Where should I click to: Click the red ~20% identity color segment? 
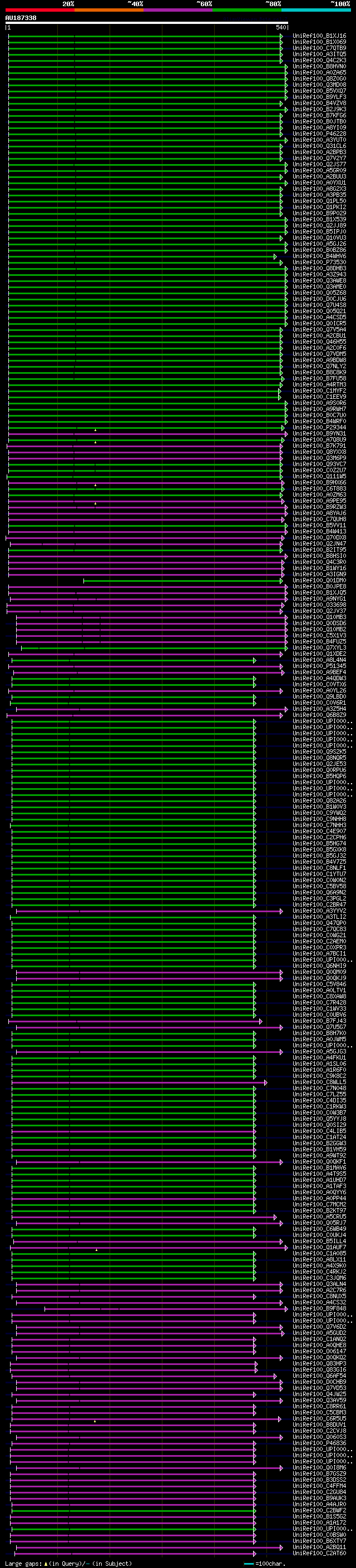pyautogui.click(x=39, y=11)
